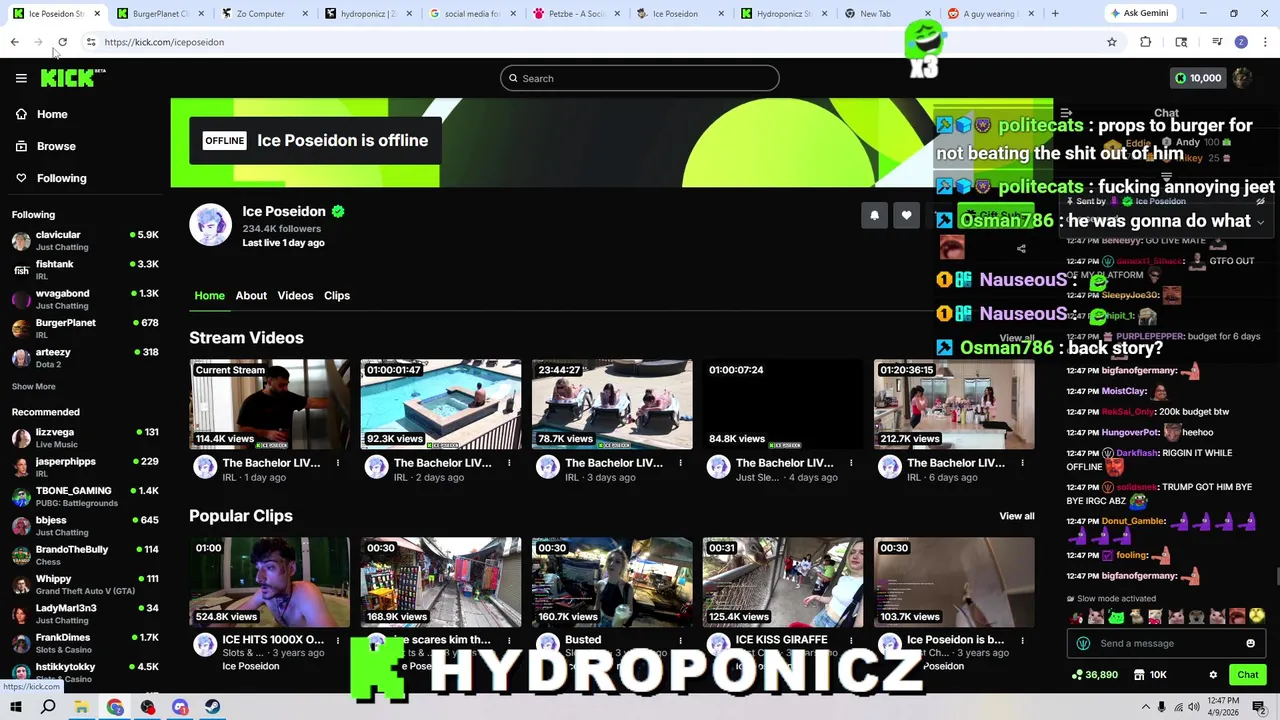Click the address bar URL
The height and width of the screenshot is (720, 1280).
coord(164,42)
